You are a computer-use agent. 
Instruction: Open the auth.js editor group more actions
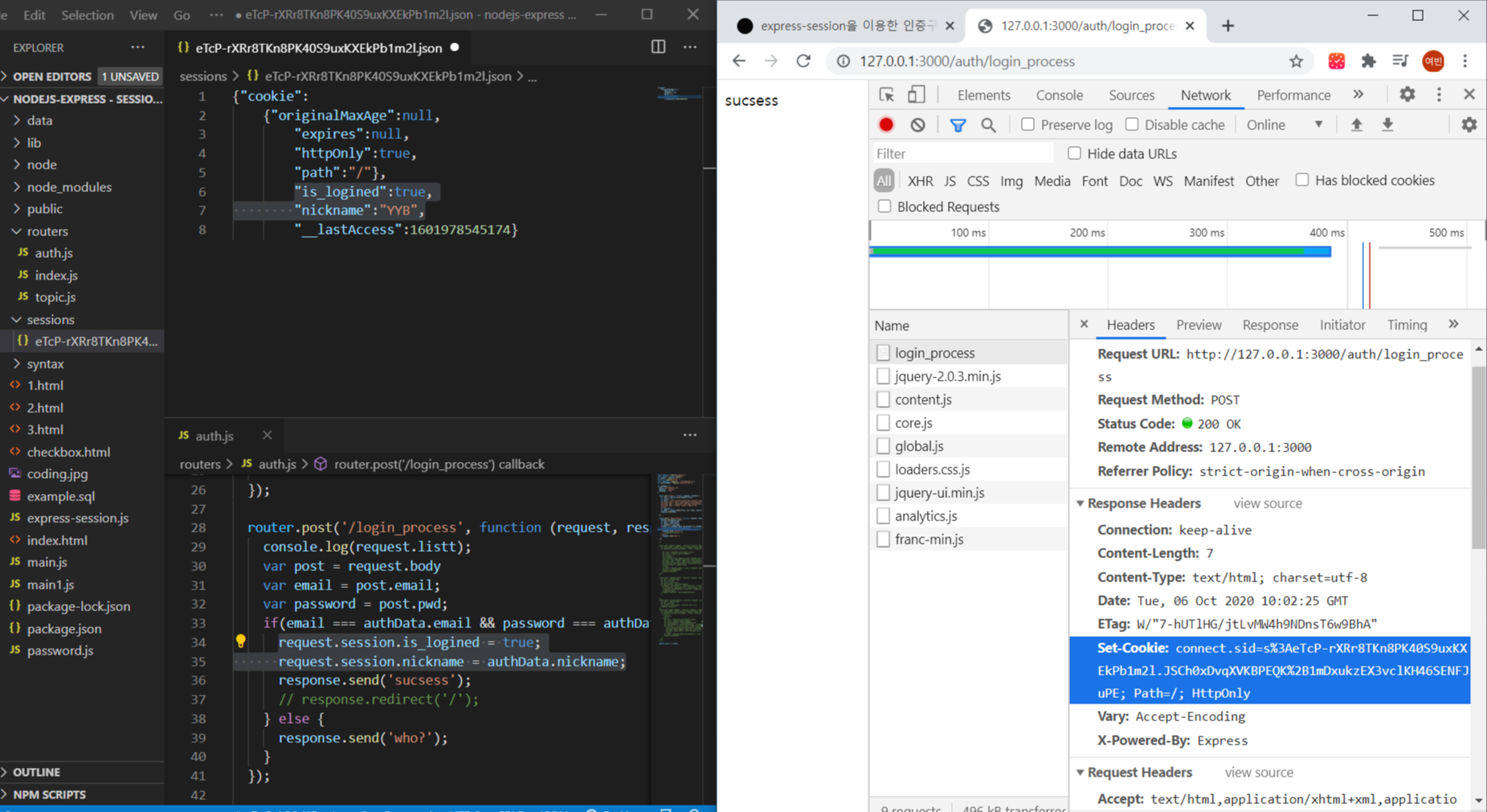(x=690, y=435)
